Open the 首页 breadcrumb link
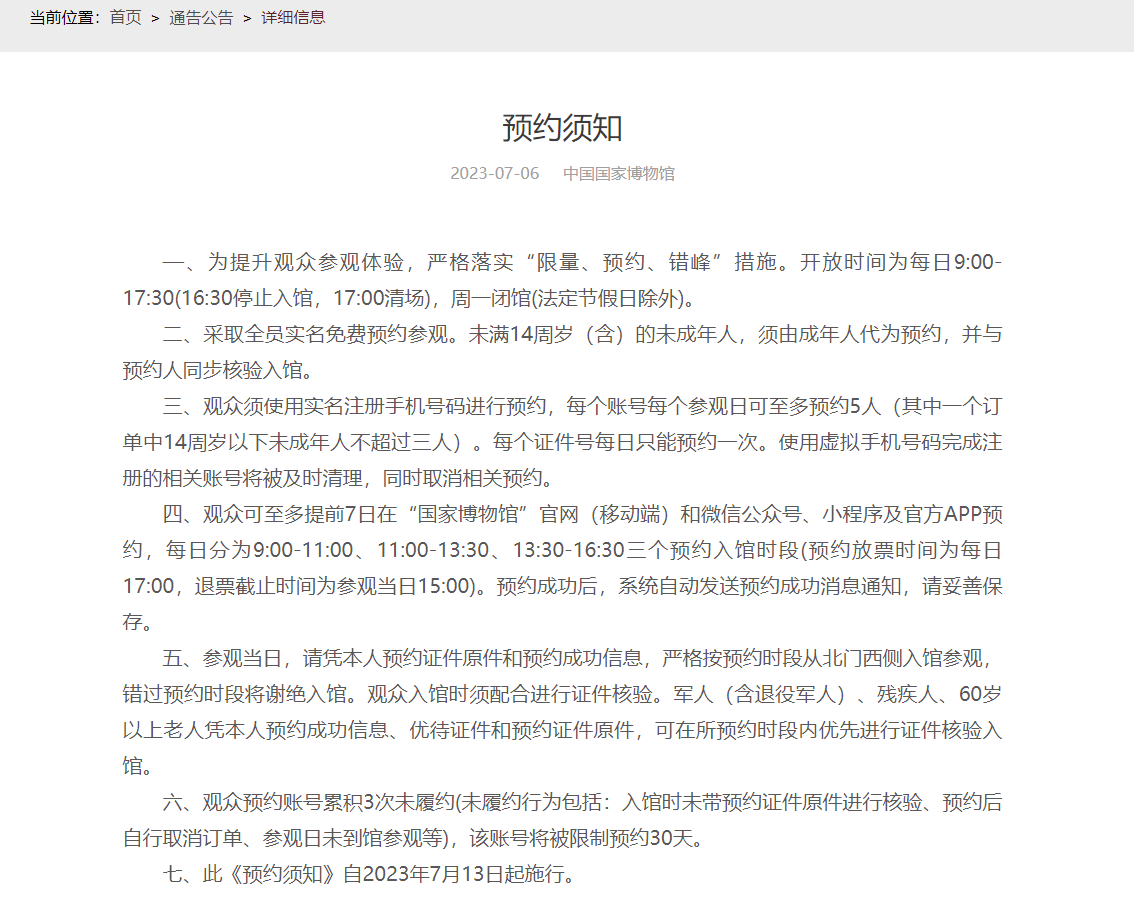The image size is (1134, 903). 125,17
